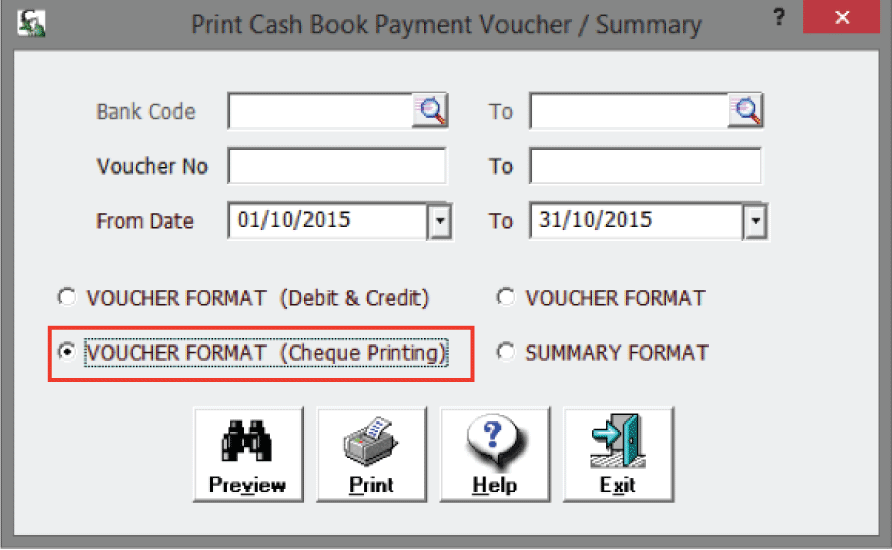Image resolution: width=892 pixels, height=550 pixels.
Task: Select VOUCHER FORMAT (Debit & Credit) radio
Action: pos(67,297)
